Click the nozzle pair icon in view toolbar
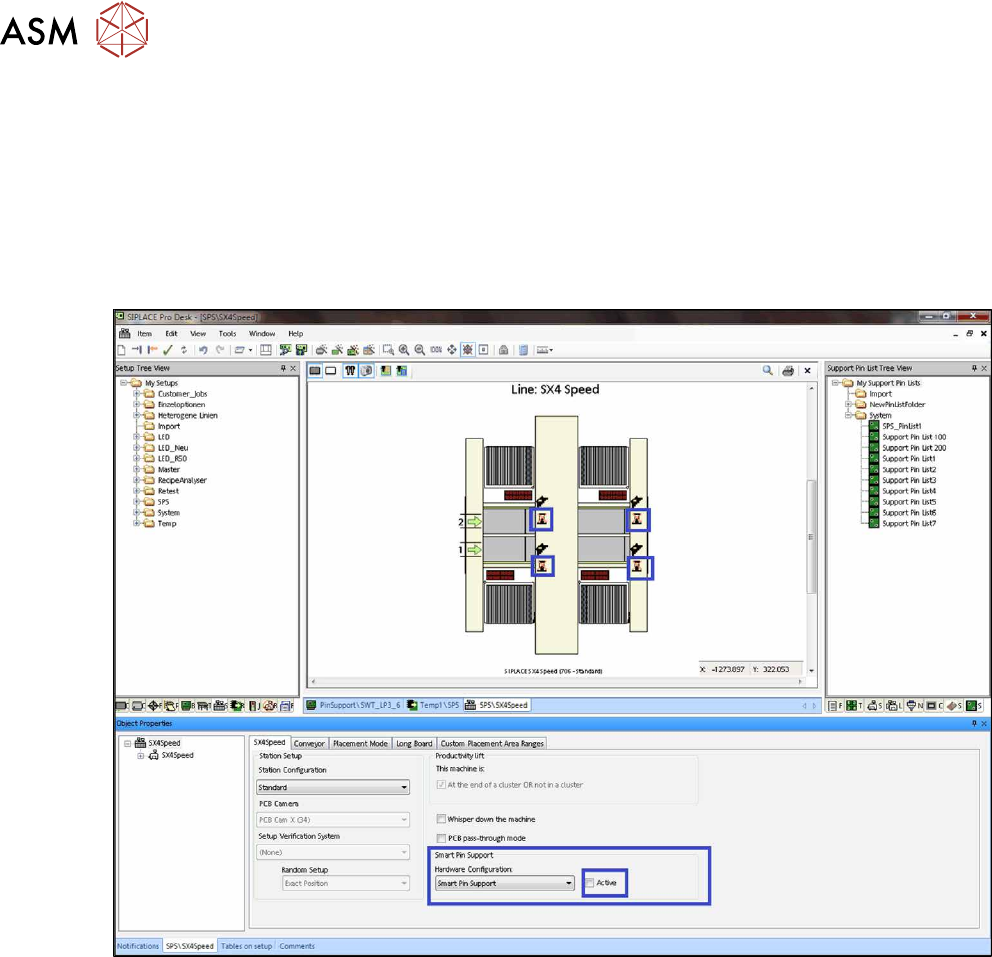Viewport: 992px width, 957px height. point(350,371)
